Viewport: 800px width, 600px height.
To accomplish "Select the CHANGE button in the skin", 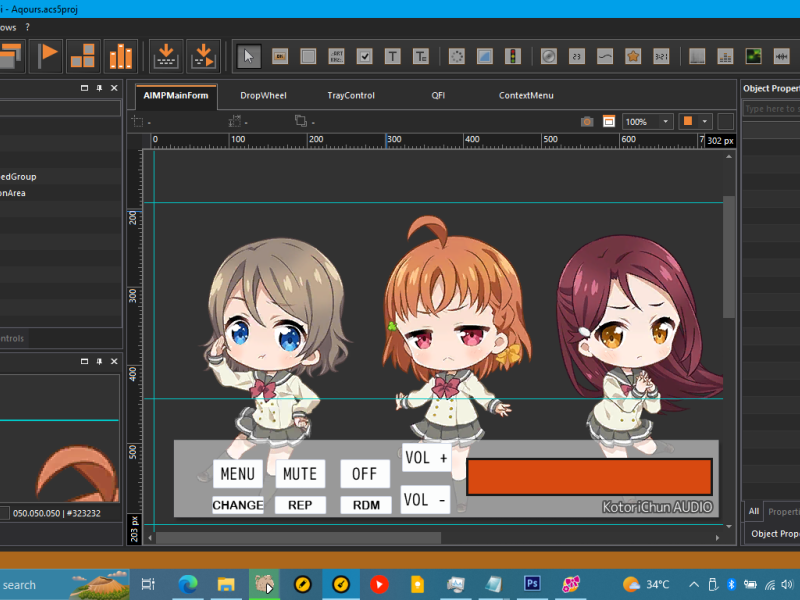I will point(238,505).
